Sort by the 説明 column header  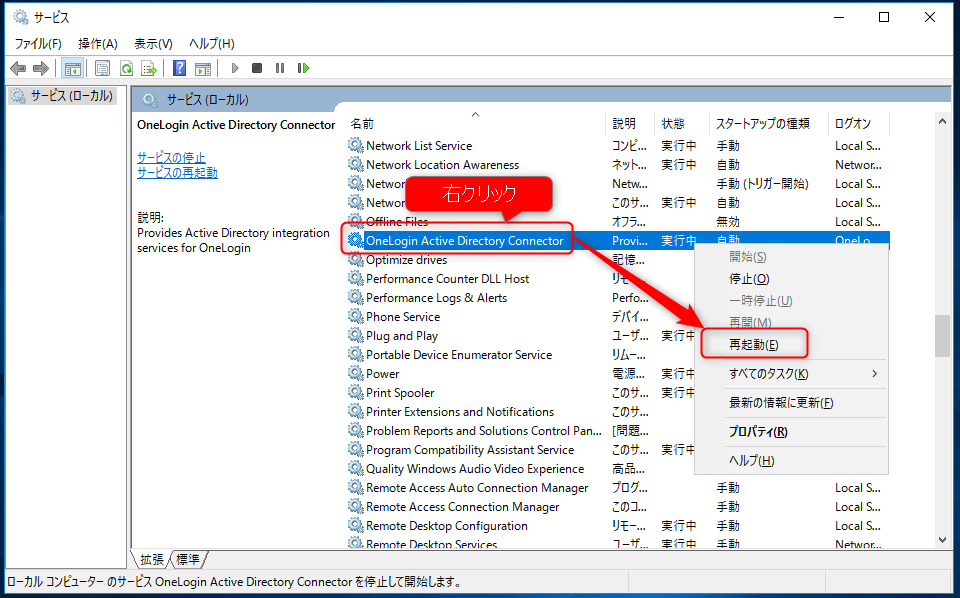pyautogui.click(x=630, y=123)
